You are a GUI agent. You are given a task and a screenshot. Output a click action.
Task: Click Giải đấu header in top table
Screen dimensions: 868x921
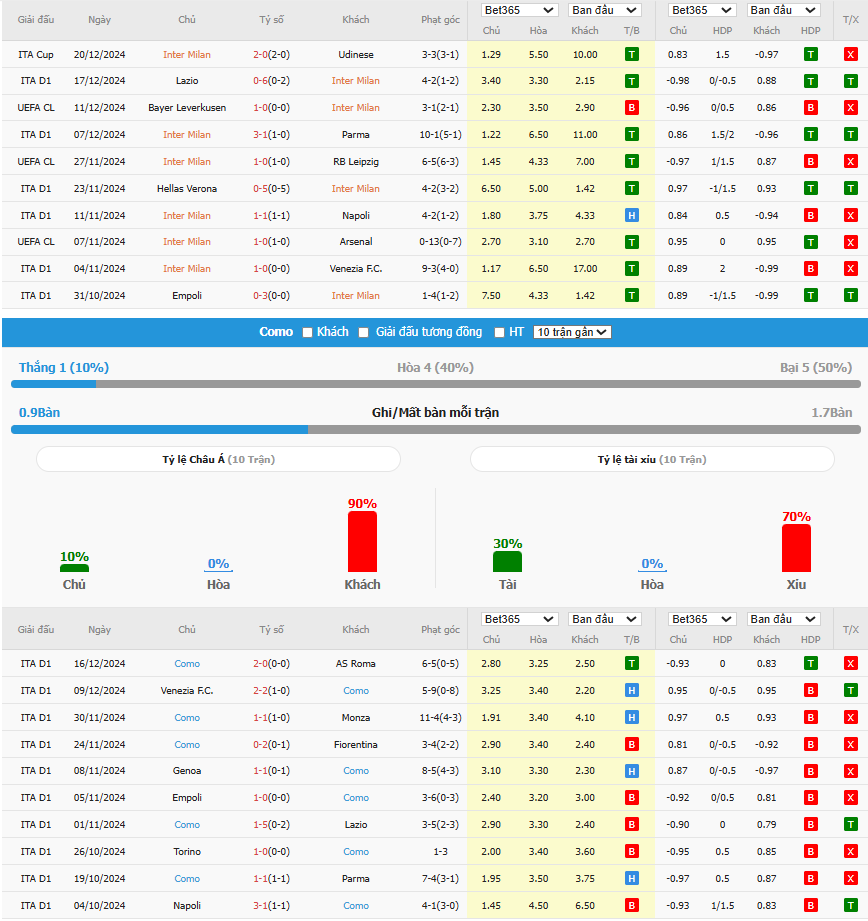(36, 20)
